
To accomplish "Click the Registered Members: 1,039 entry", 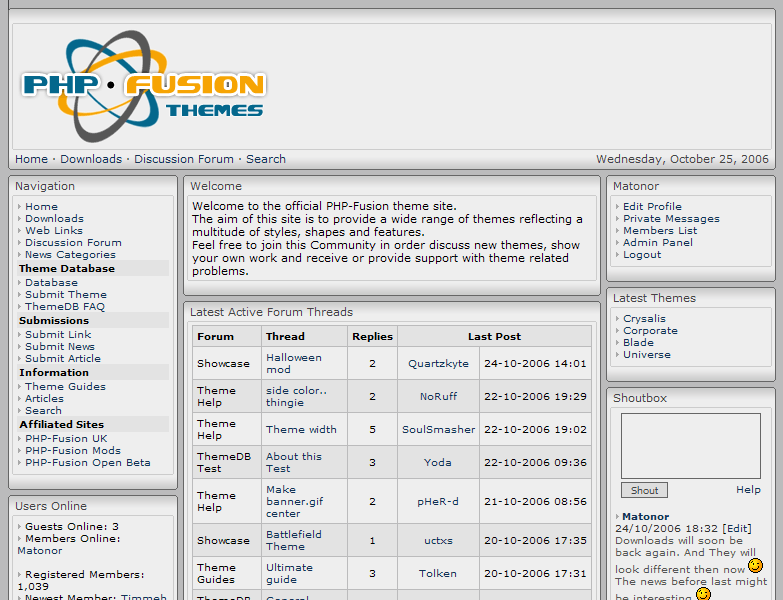I will (x=81, y=580).
